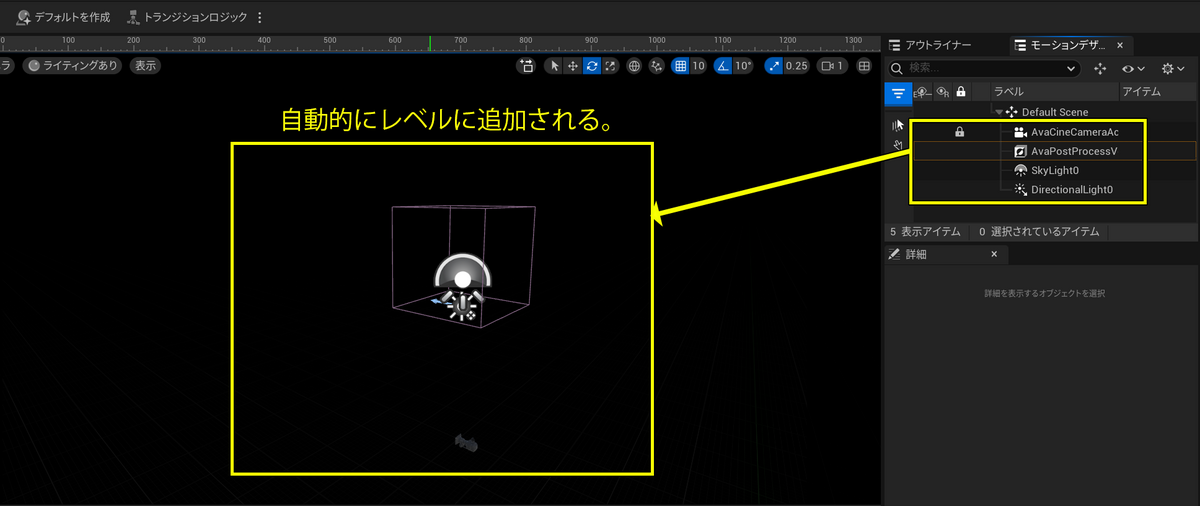Toggle world/local coordinate space globe

tap(634, 66)
